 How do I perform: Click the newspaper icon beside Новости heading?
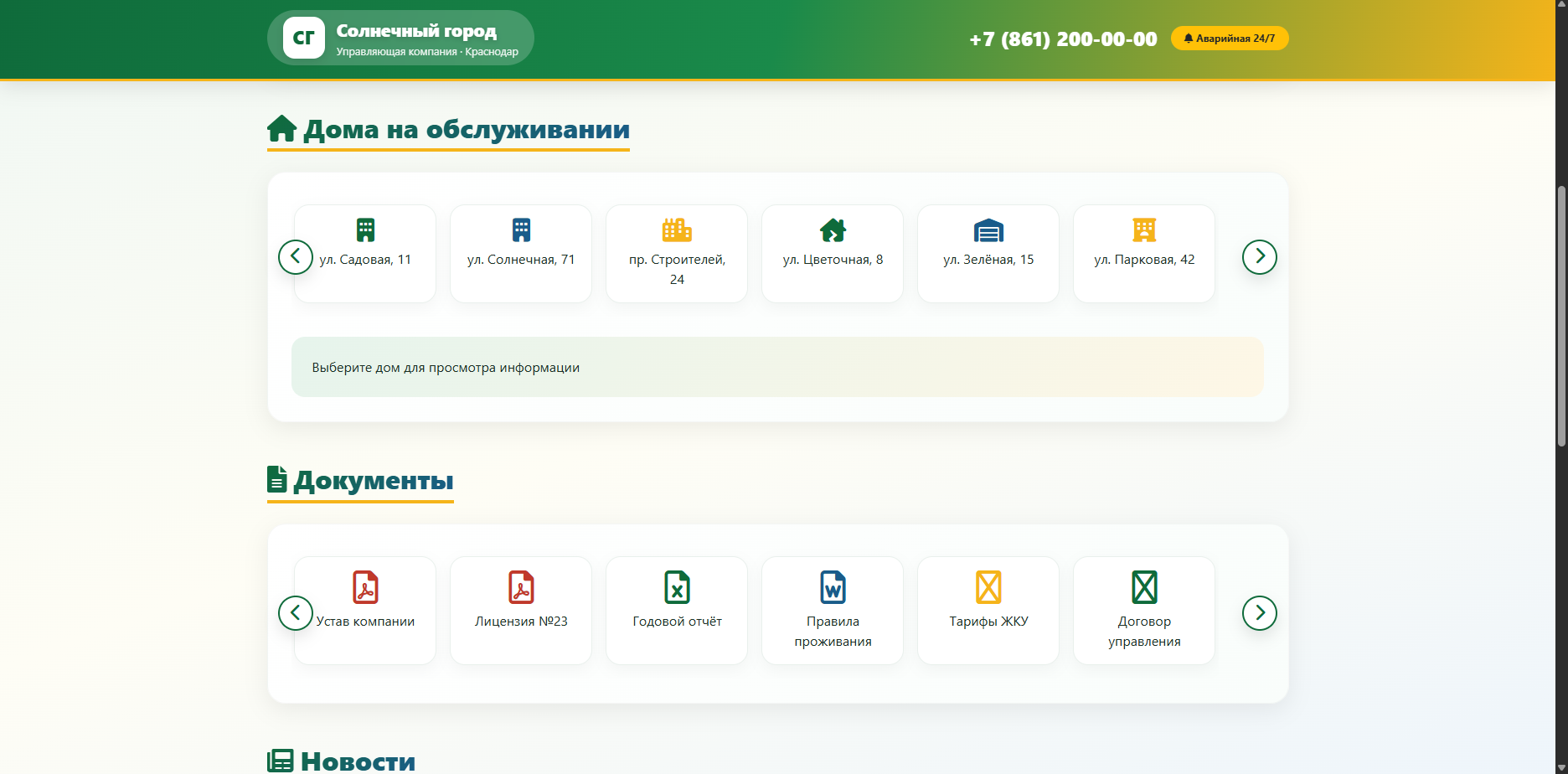click(281, 761)
